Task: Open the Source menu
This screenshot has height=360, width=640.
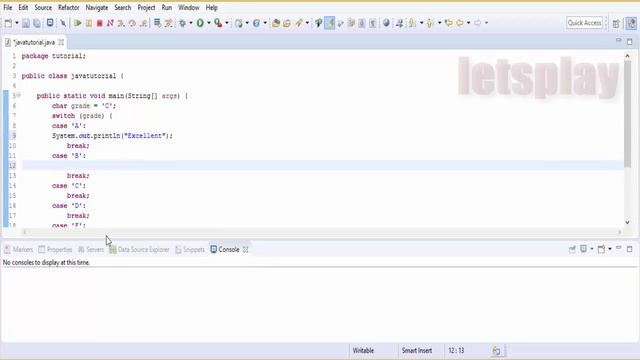Action: [43, 8]
